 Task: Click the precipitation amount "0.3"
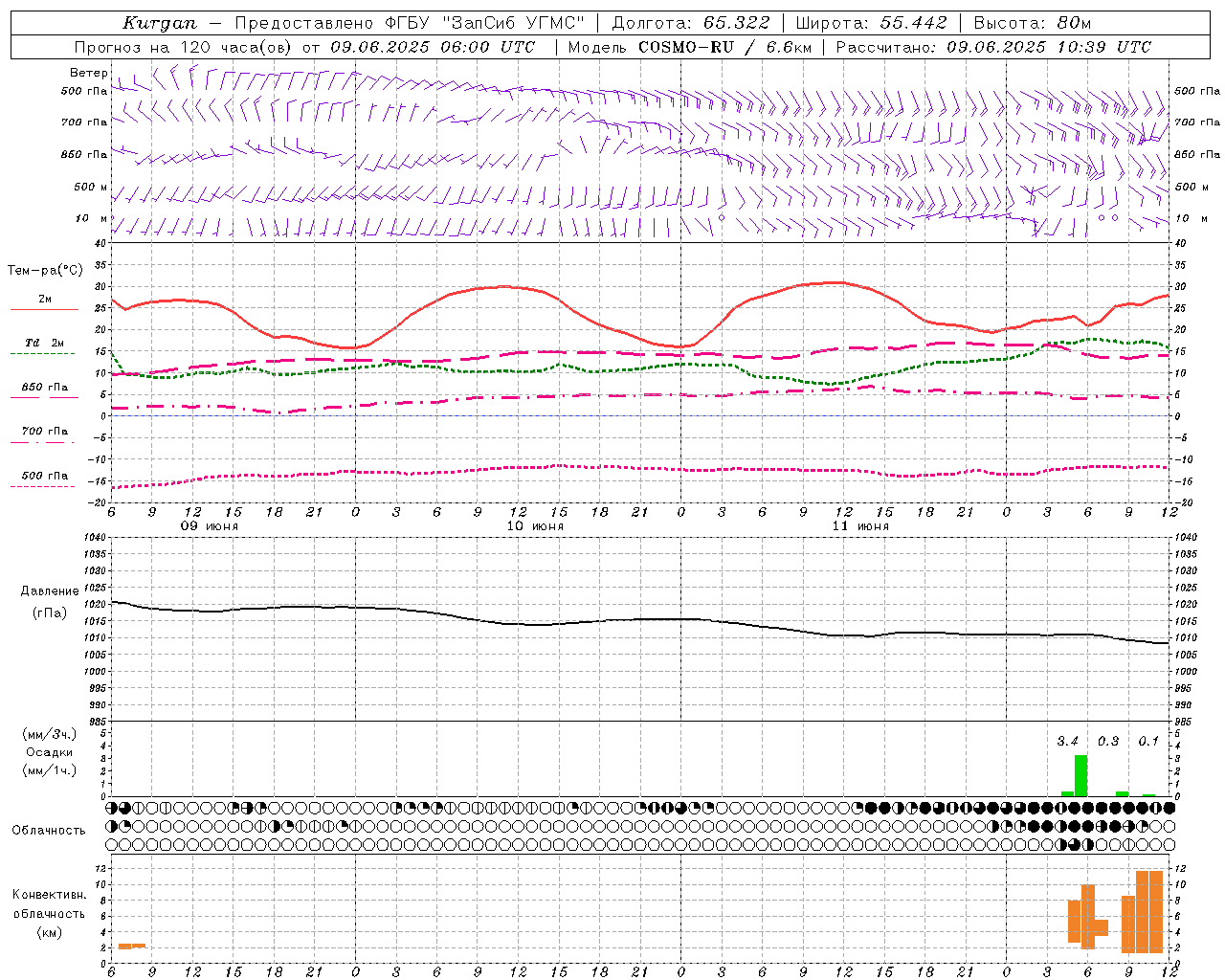pyautogui.click(x=1108, y=742)
